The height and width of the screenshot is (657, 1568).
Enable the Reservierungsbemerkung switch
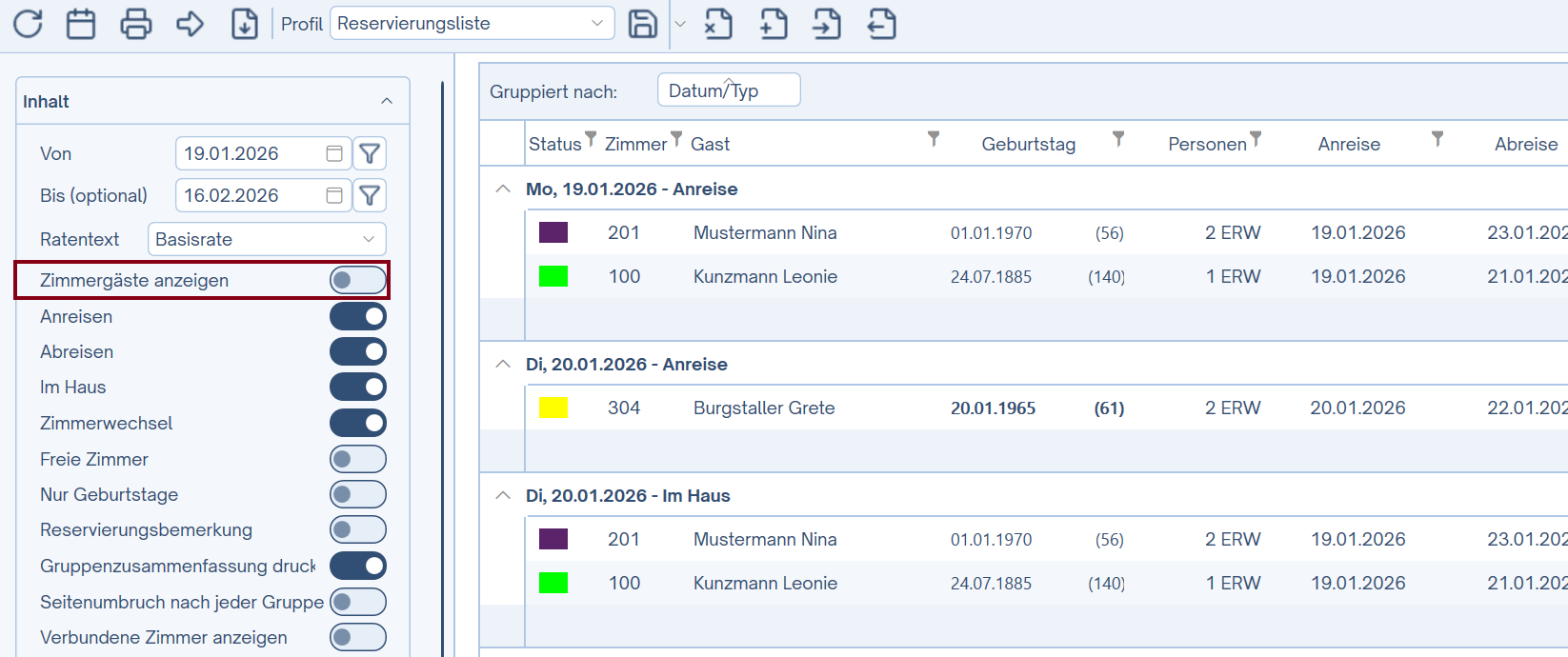[x=358, y=529]
